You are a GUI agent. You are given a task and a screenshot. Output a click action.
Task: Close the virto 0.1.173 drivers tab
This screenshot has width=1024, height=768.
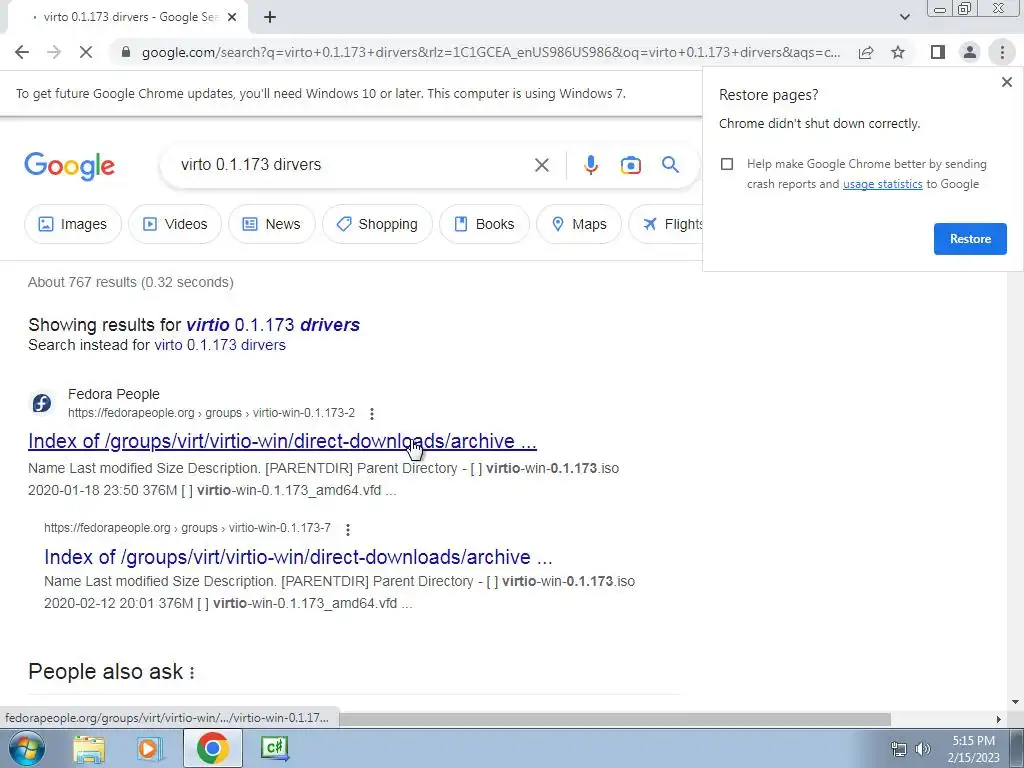[232, 18]
